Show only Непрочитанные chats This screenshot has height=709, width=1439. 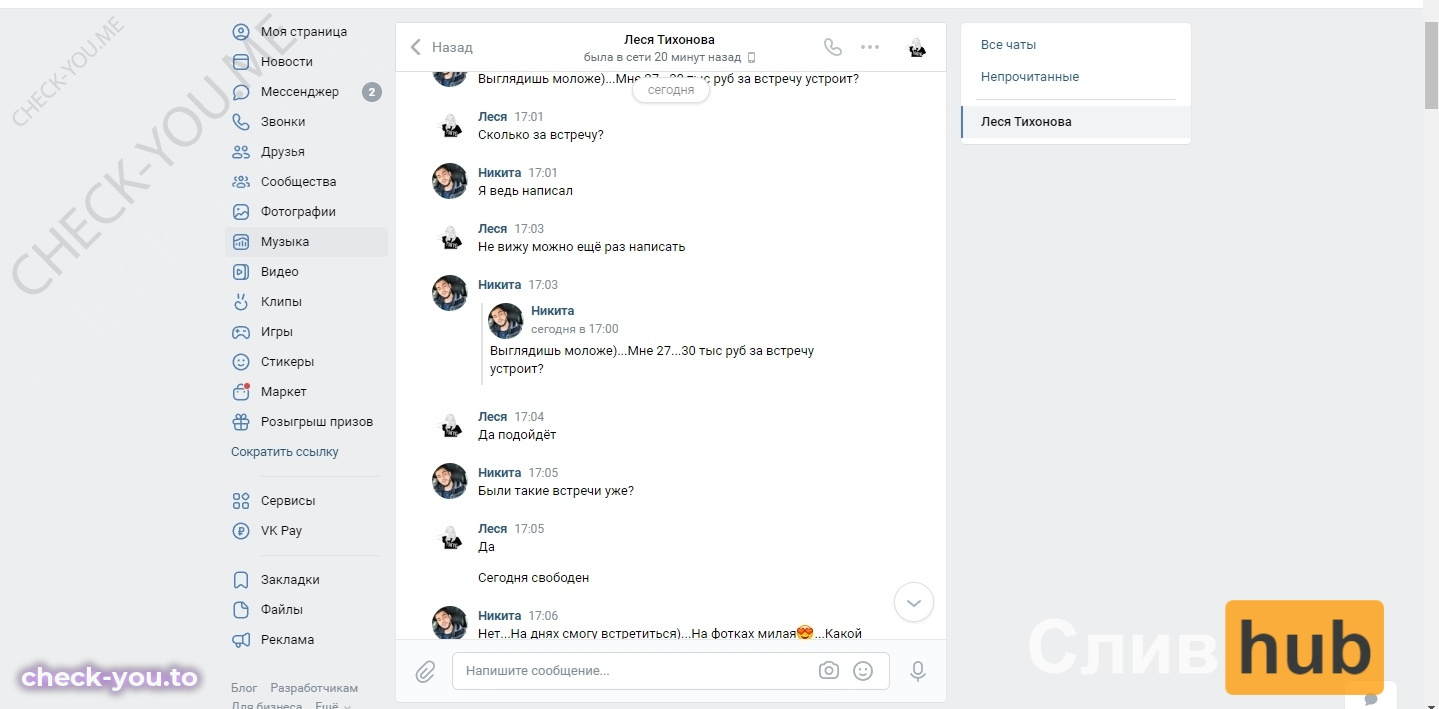pos(1030,77)
